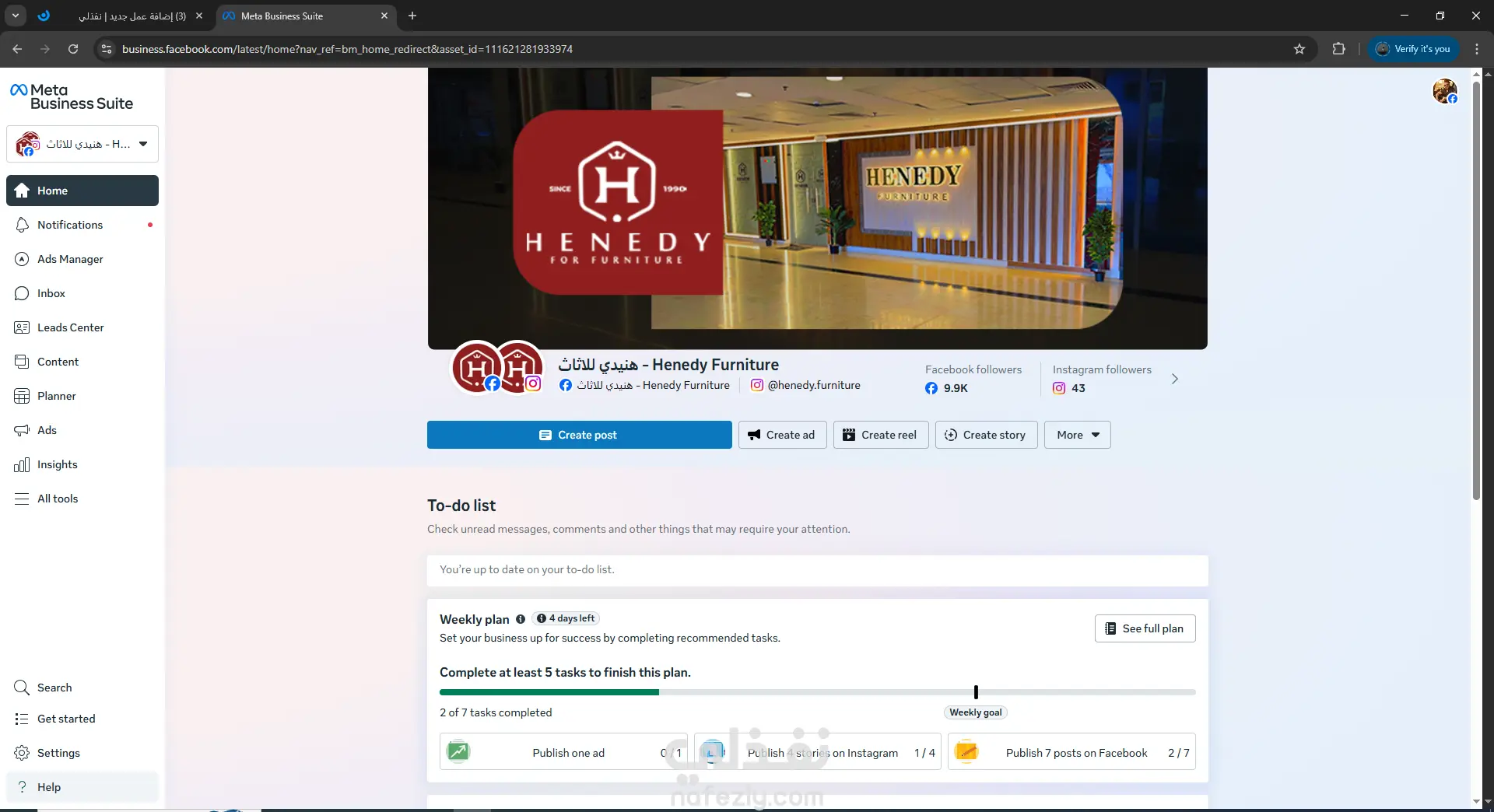Open the Meta Business Suite logo link

[x=71, y=96]
